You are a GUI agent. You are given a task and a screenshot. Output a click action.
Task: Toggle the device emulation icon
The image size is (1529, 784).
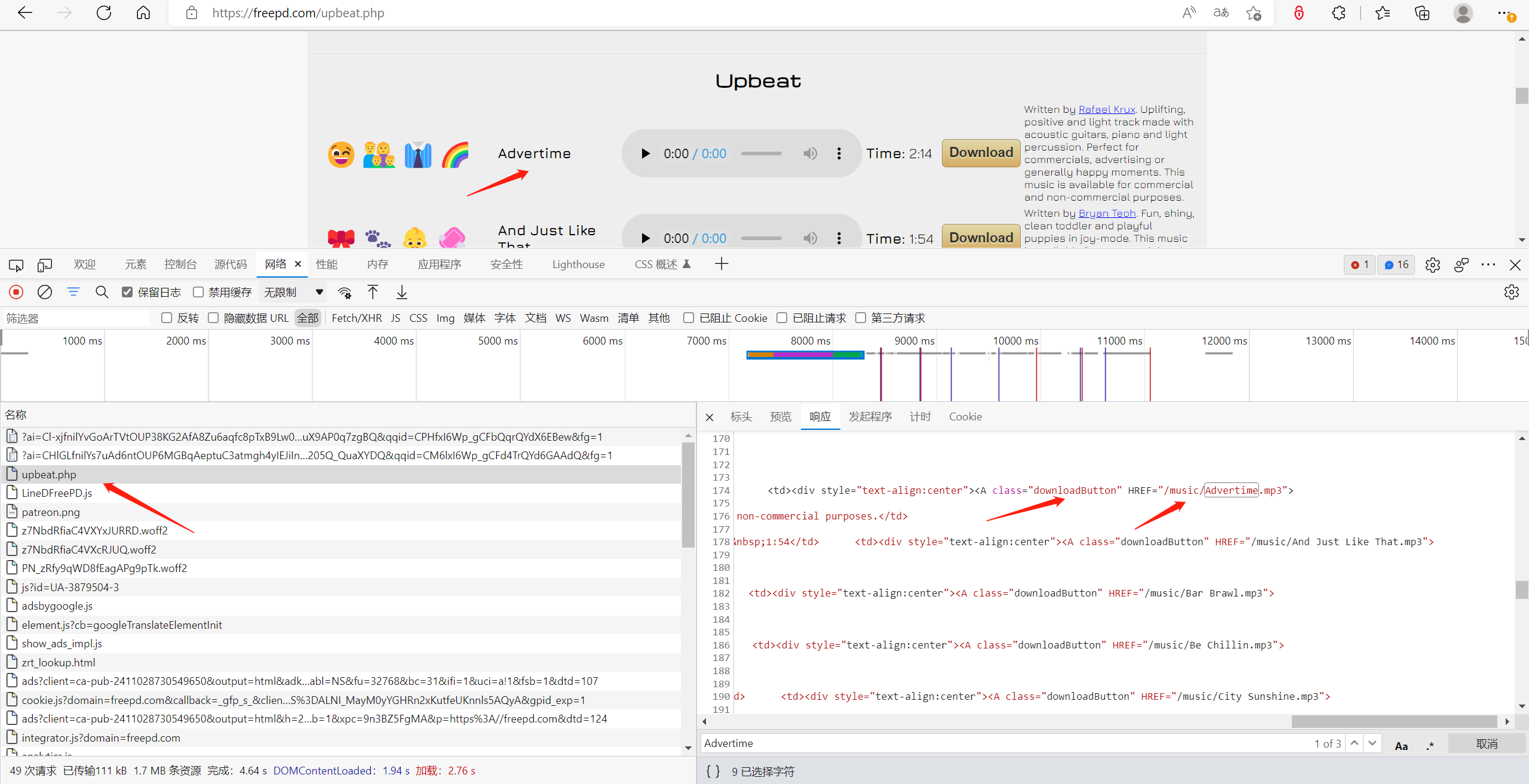tap(45, 265)
